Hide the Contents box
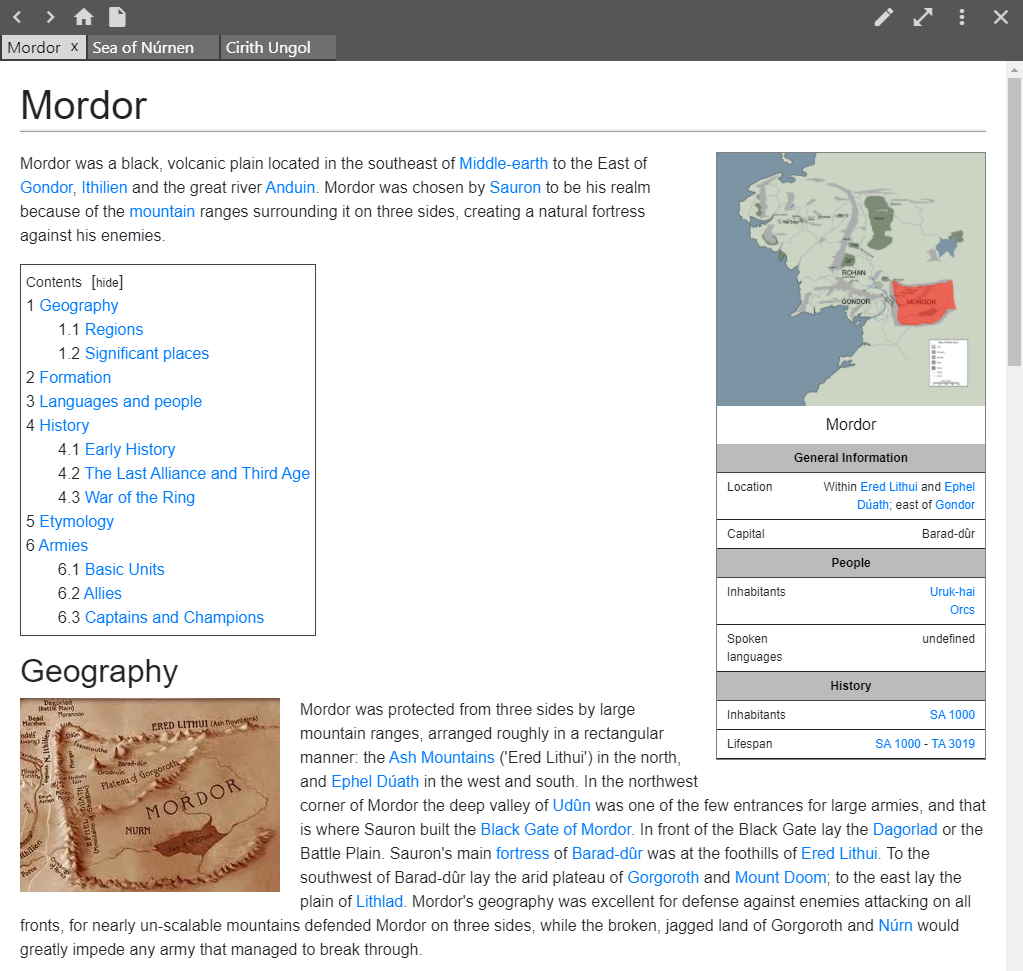This screenshot has width=1023, height=971. [106, 282]
